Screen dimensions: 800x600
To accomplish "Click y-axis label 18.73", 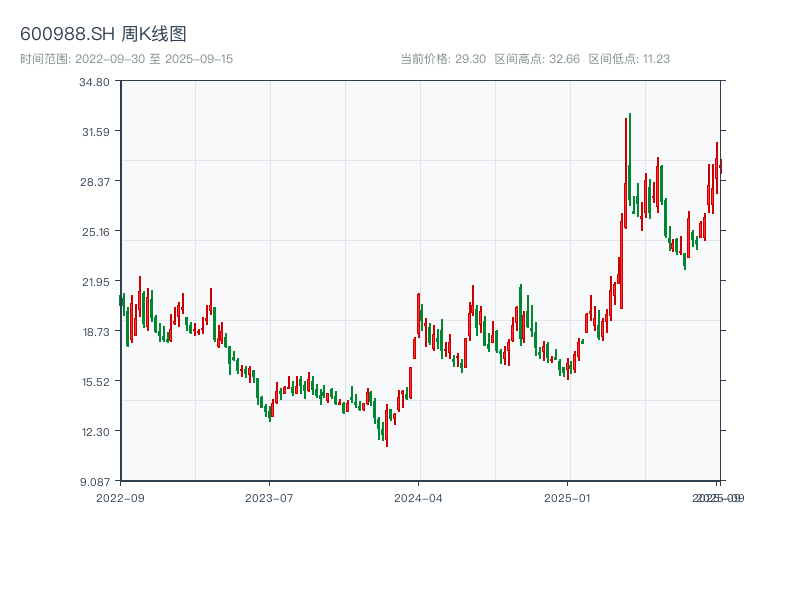I will [96, 332].
